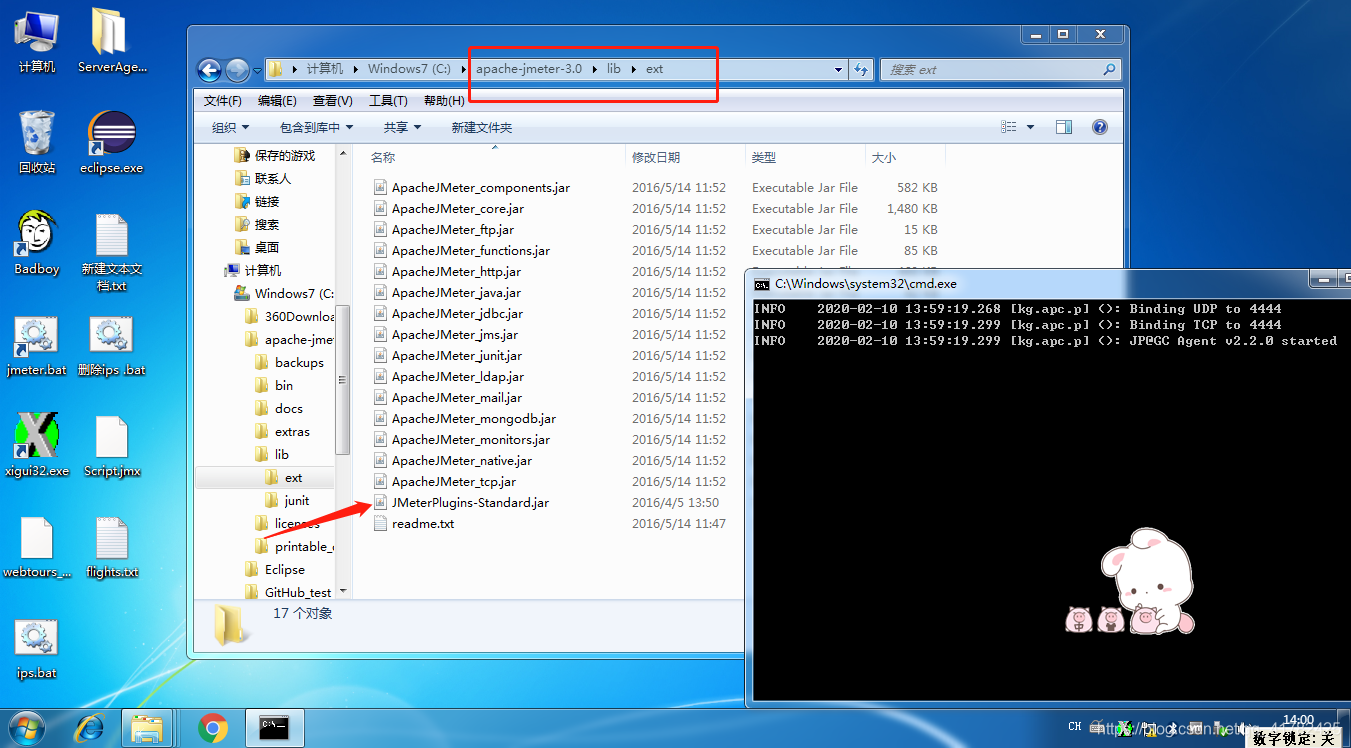Click the Windows7 (C:) breadcrumb segment

pos(410,69)
